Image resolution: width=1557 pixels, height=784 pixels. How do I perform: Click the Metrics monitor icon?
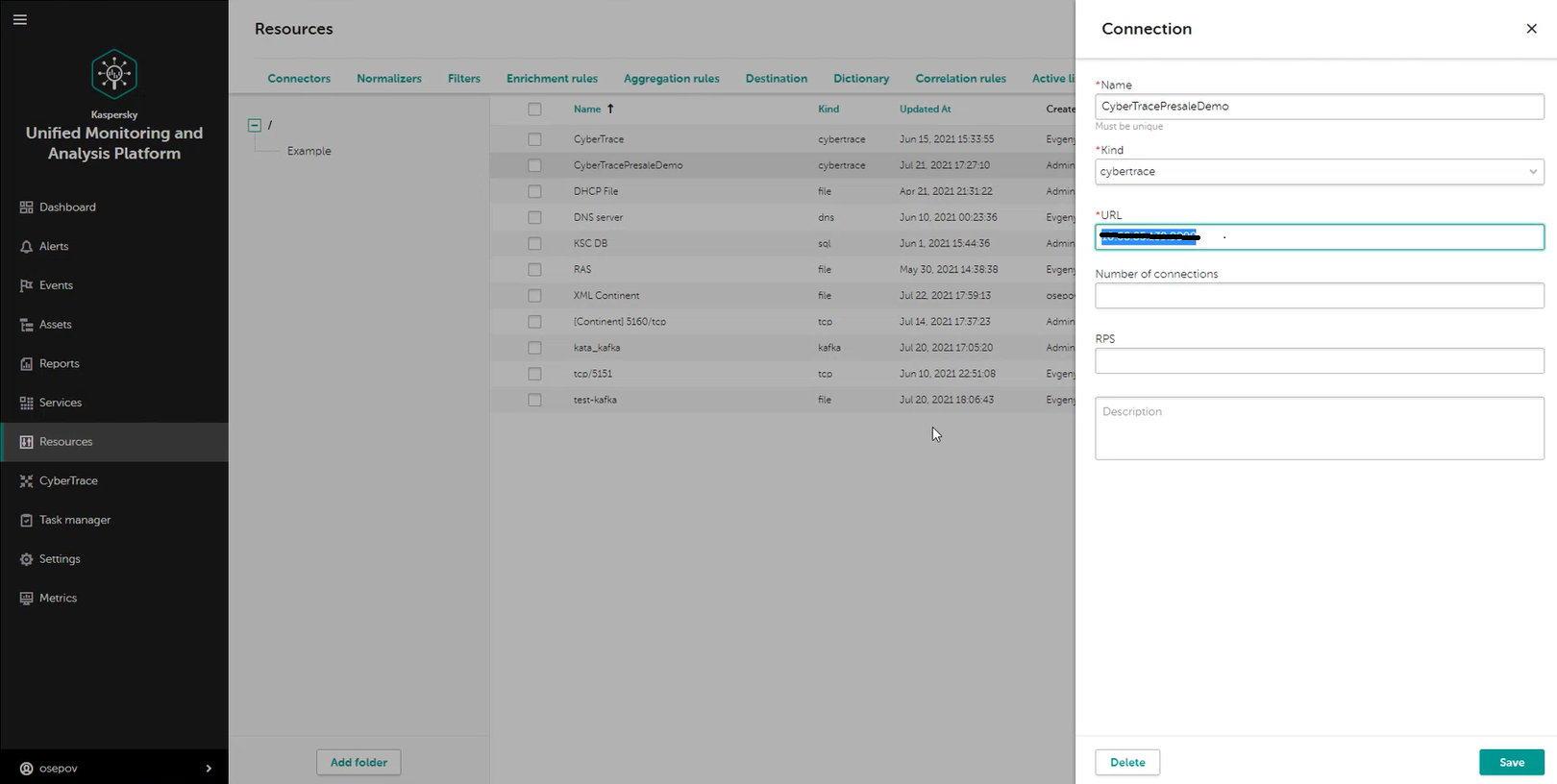26,599
